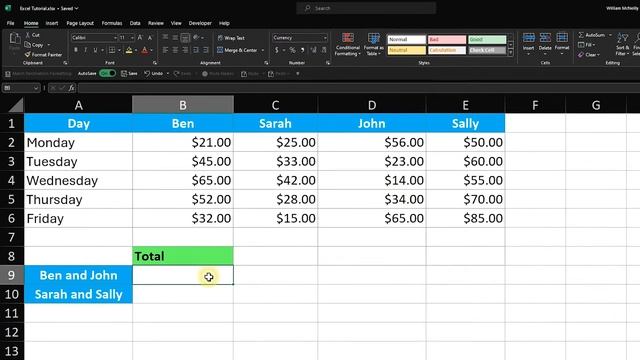The width and height of the screenshot is (640, 360).
Task: Click the Cut icon in Clipboard
Action: pyautogui.click(x=27, y=35)
